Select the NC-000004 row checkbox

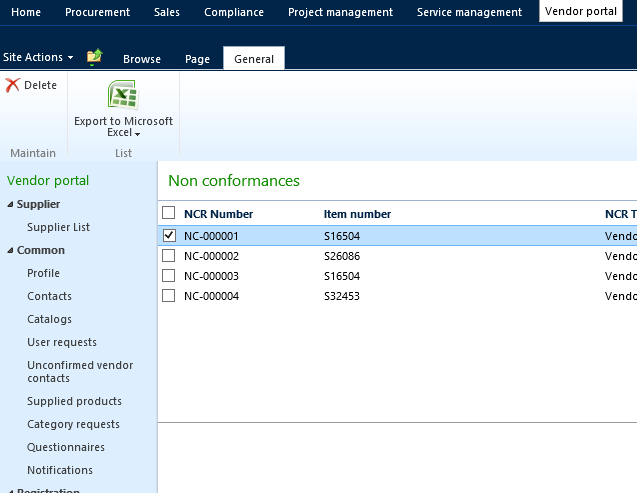[168, 296]
